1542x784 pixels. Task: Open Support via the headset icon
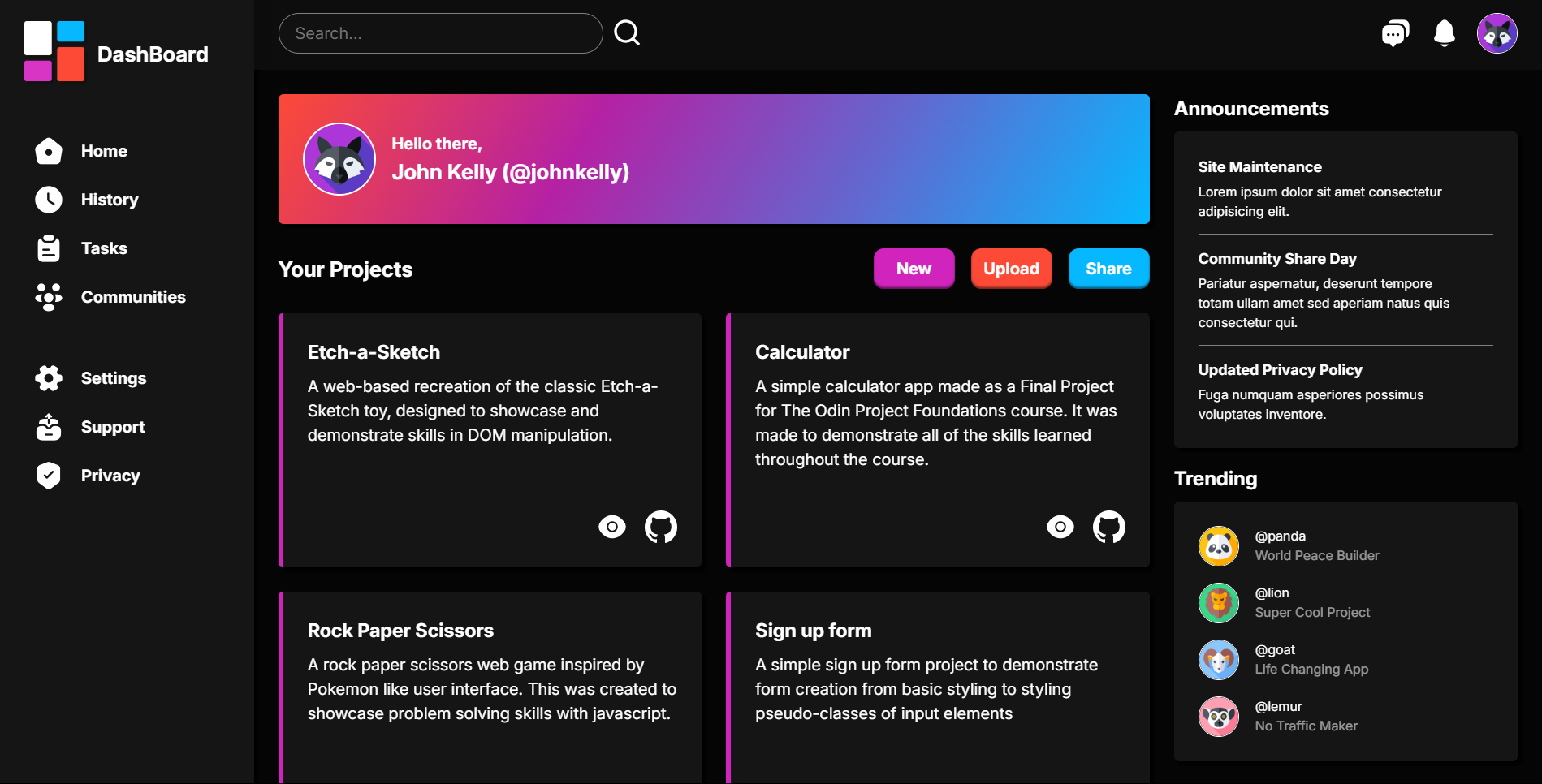point(49,427)
